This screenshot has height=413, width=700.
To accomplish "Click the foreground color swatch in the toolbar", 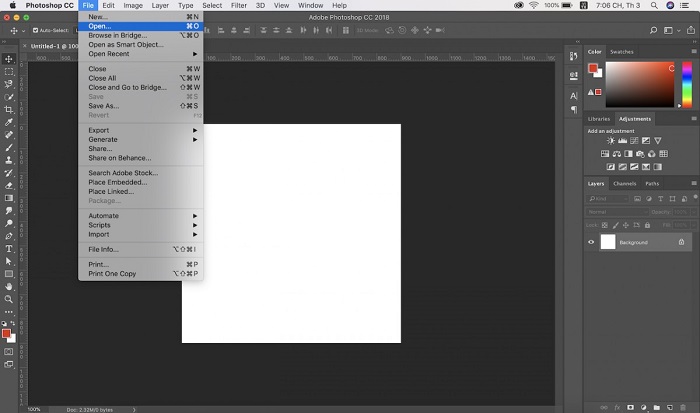I will [7, 332].
